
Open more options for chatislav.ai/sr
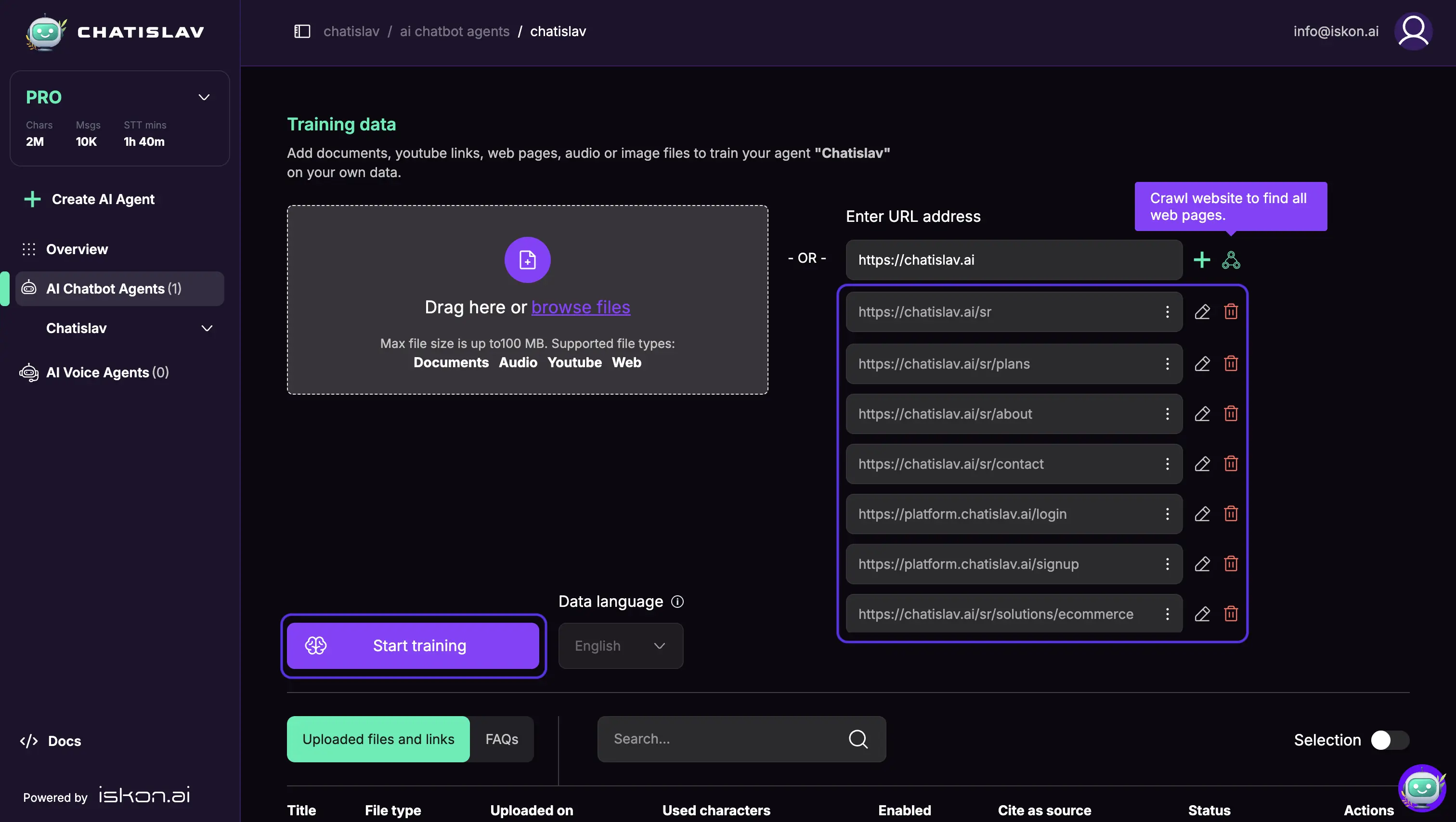click(x=1167, y=312)
